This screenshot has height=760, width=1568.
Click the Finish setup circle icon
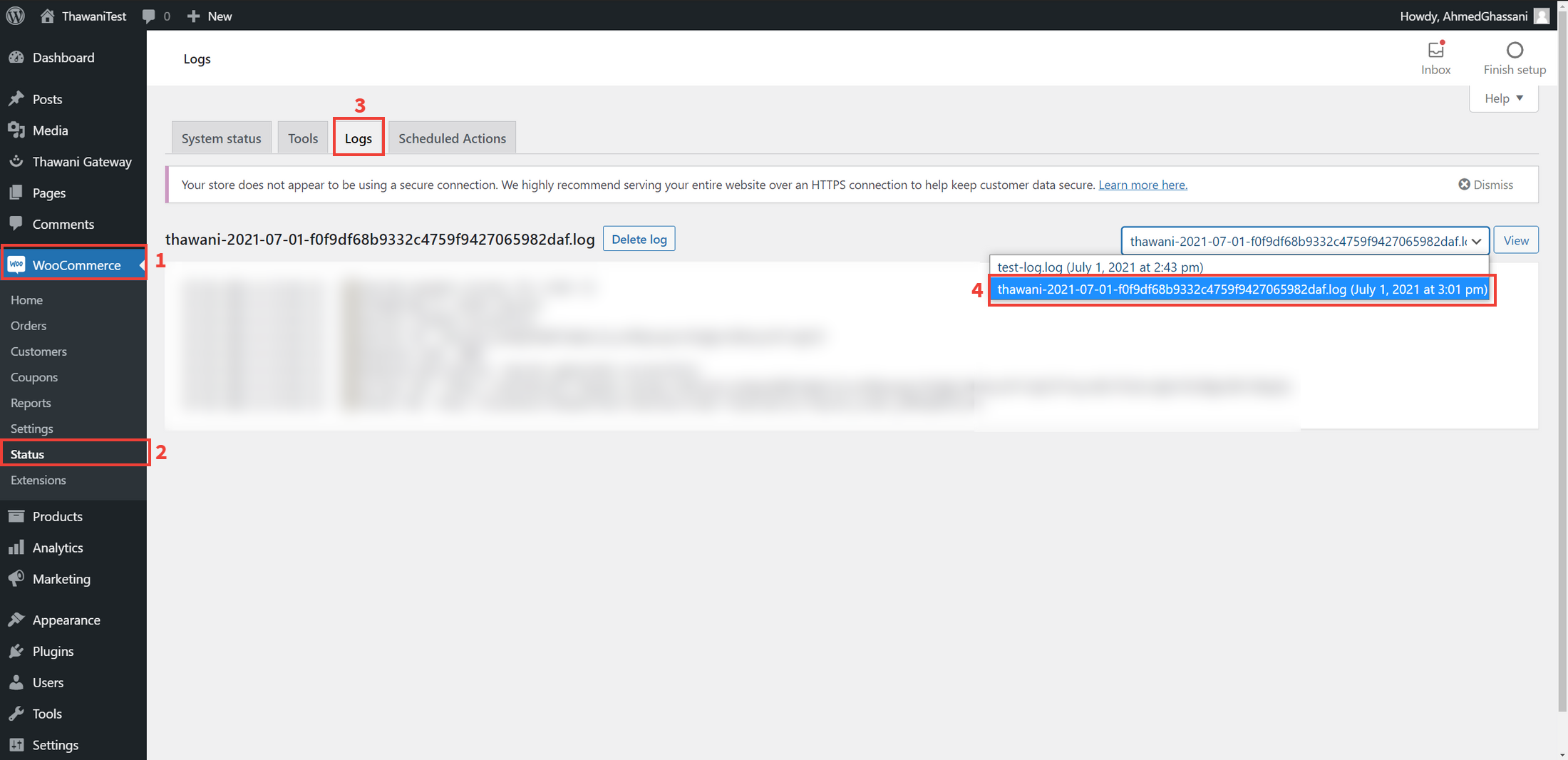coord(1515,50)
